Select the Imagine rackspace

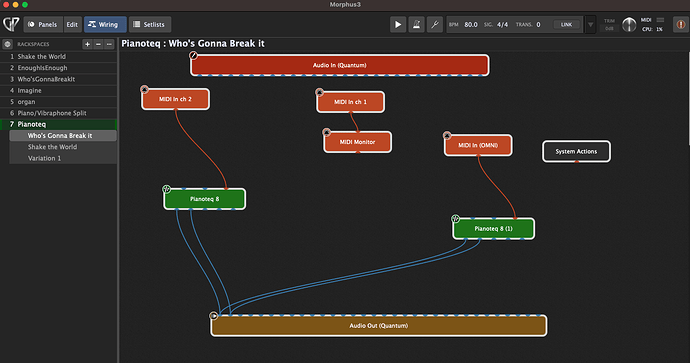coord(59,90)
